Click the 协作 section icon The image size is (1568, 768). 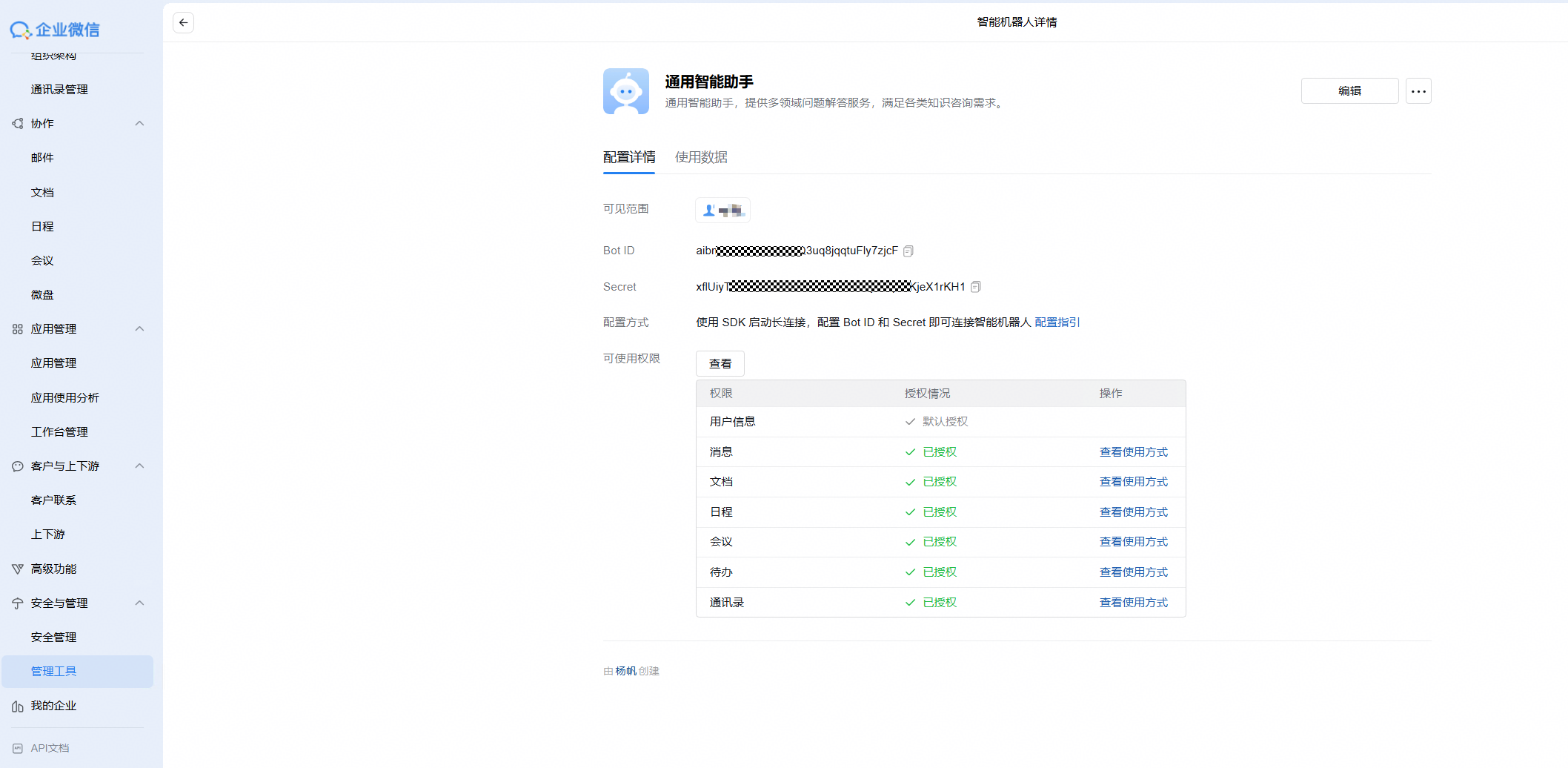click(18, 124)
